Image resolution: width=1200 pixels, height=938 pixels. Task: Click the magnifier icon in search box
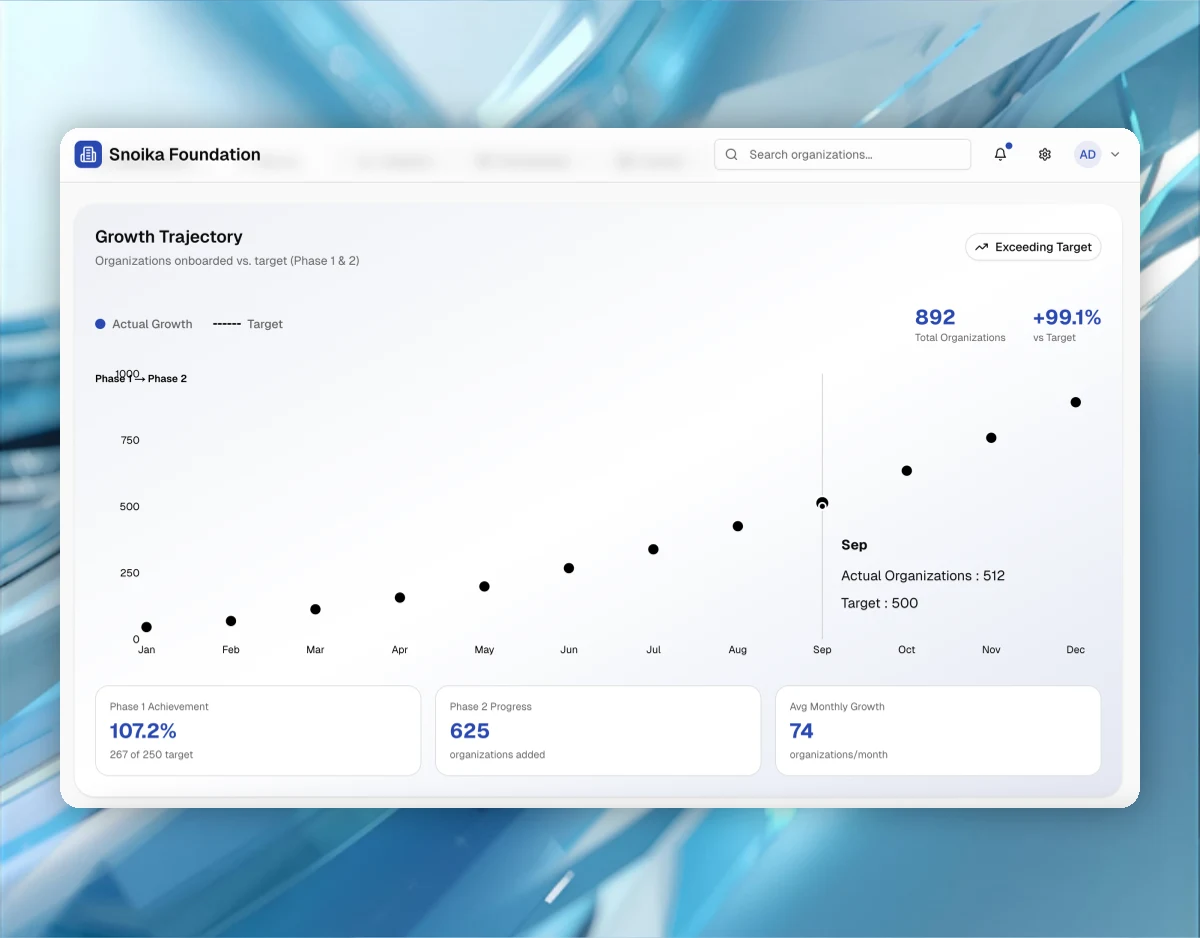[x=731, y=154]
